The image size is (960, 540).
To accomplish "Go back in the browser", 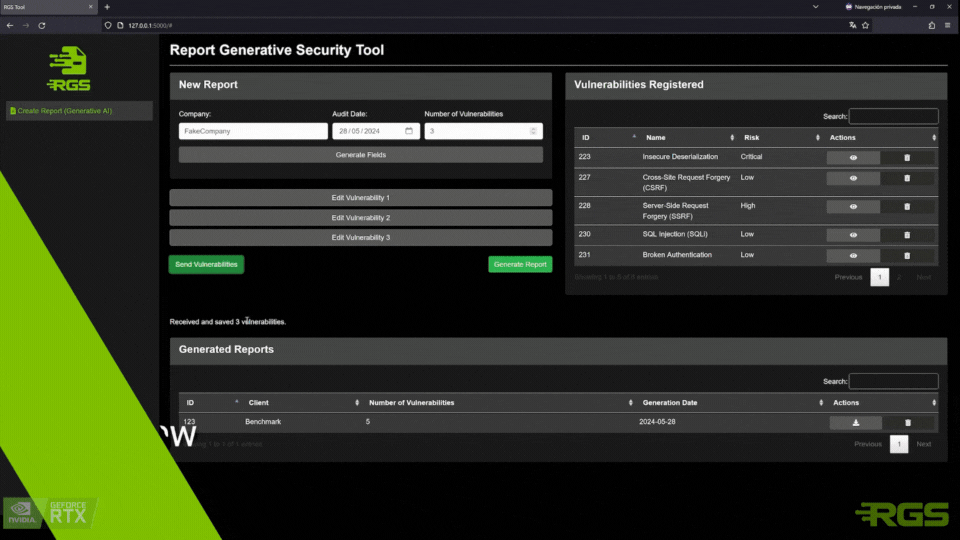I will [x=10, y=25].
